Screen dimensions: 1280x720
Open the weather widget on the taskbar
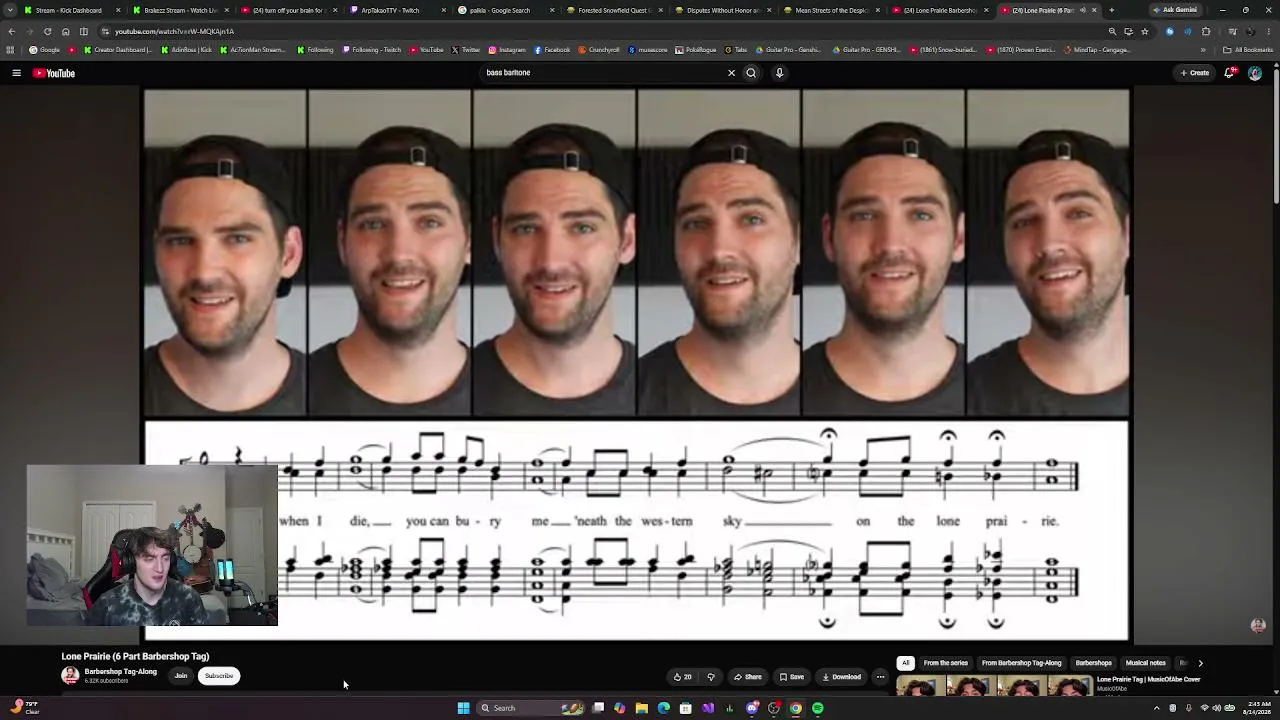24,708
